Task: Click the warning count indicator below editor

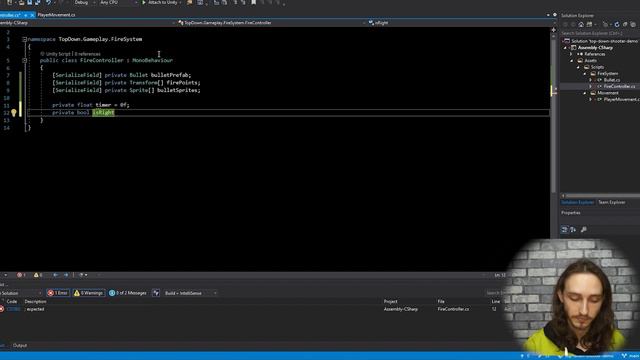Action: click(38, 275)
